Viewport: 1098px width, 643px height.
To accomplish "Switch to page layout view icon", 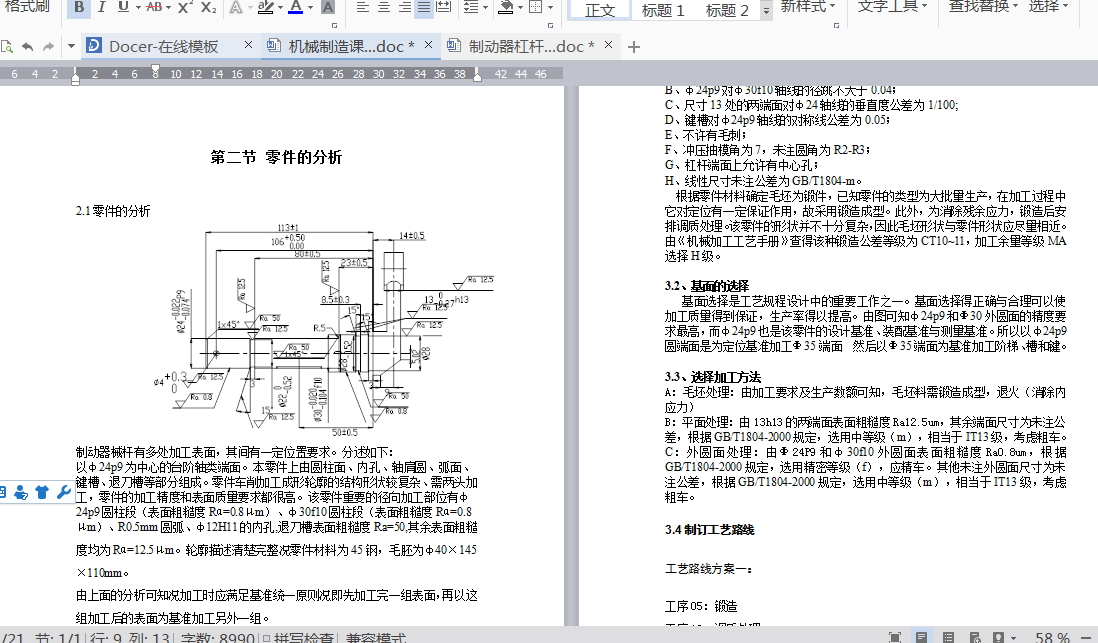I will (922, 637).
